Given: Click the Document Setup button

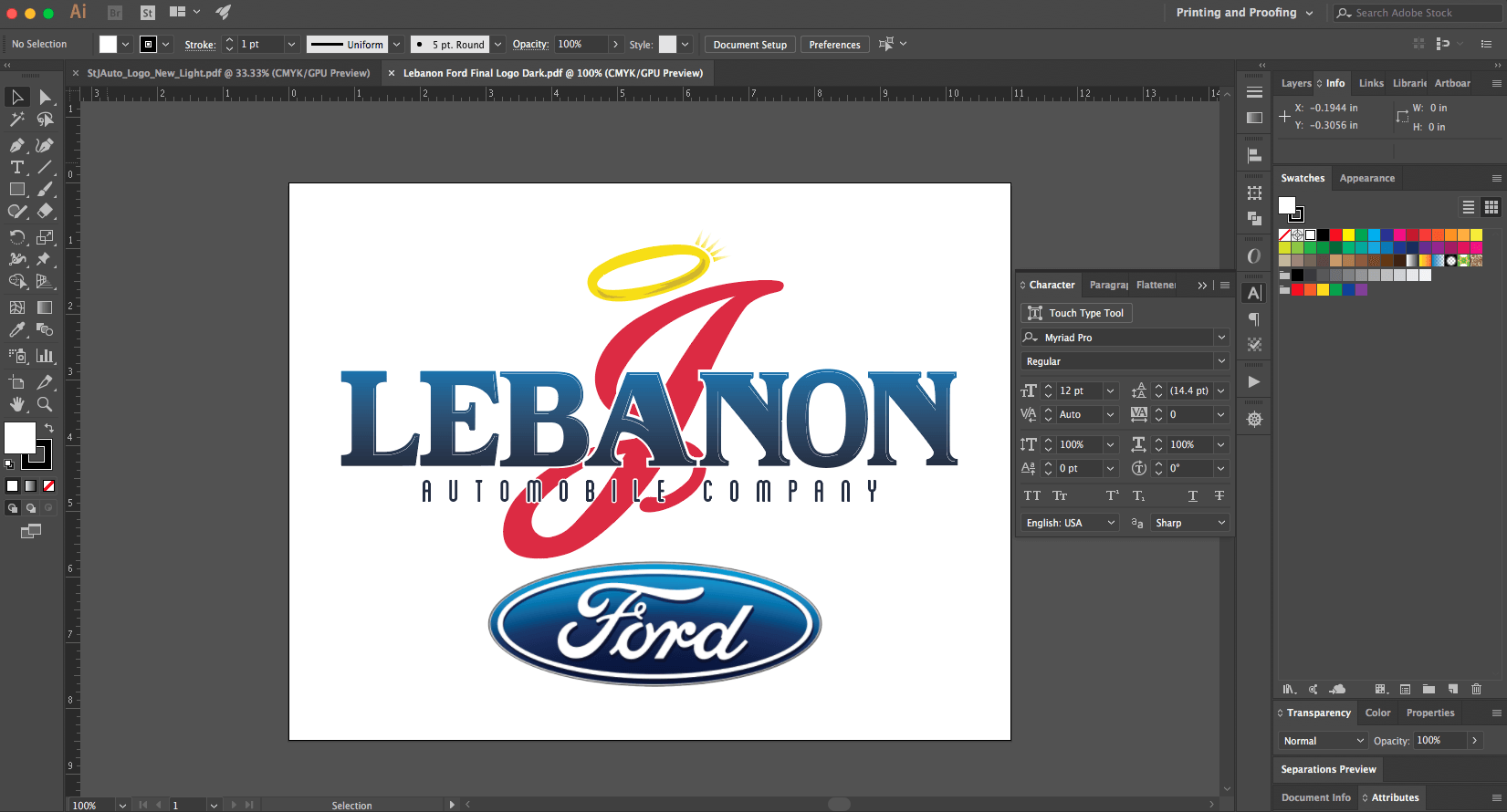Looking at the screenshot, I should coord(749,45).
